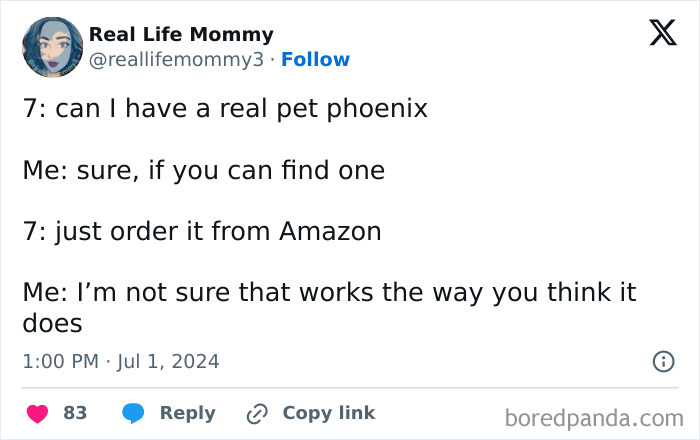The width and height of the screenshot is (700, 440).
Task: Follow the Real Life Mommy account
Action: point(316,59)
